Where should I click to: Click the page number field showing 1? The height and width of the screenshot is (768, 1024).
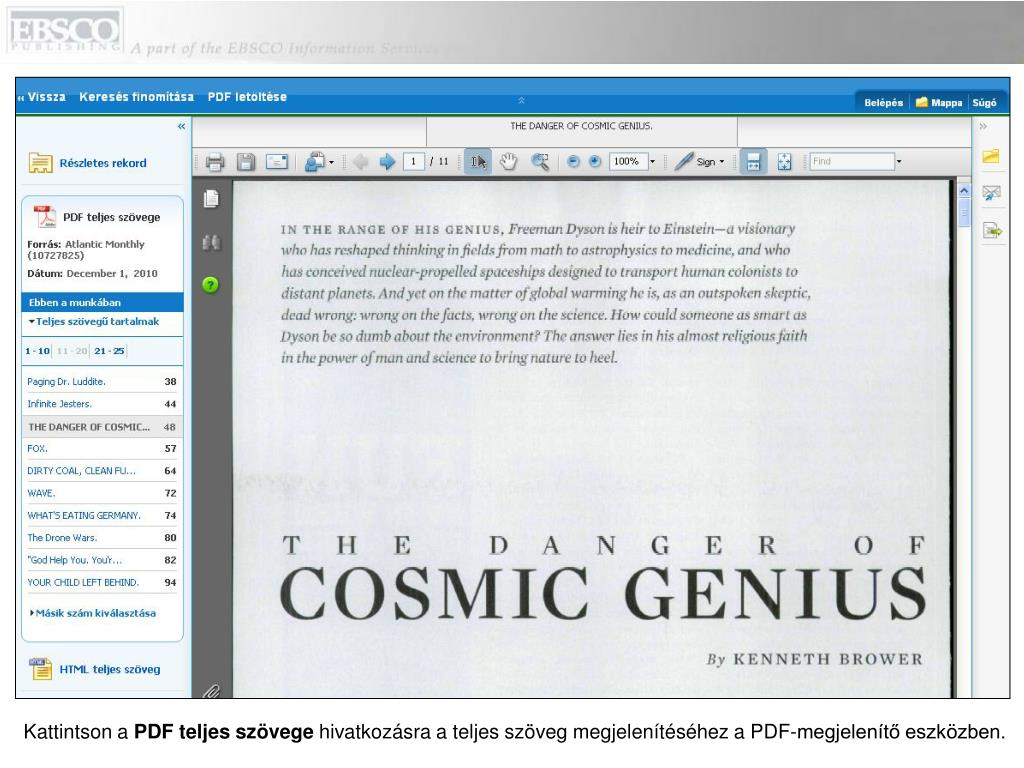pos(413,161)
